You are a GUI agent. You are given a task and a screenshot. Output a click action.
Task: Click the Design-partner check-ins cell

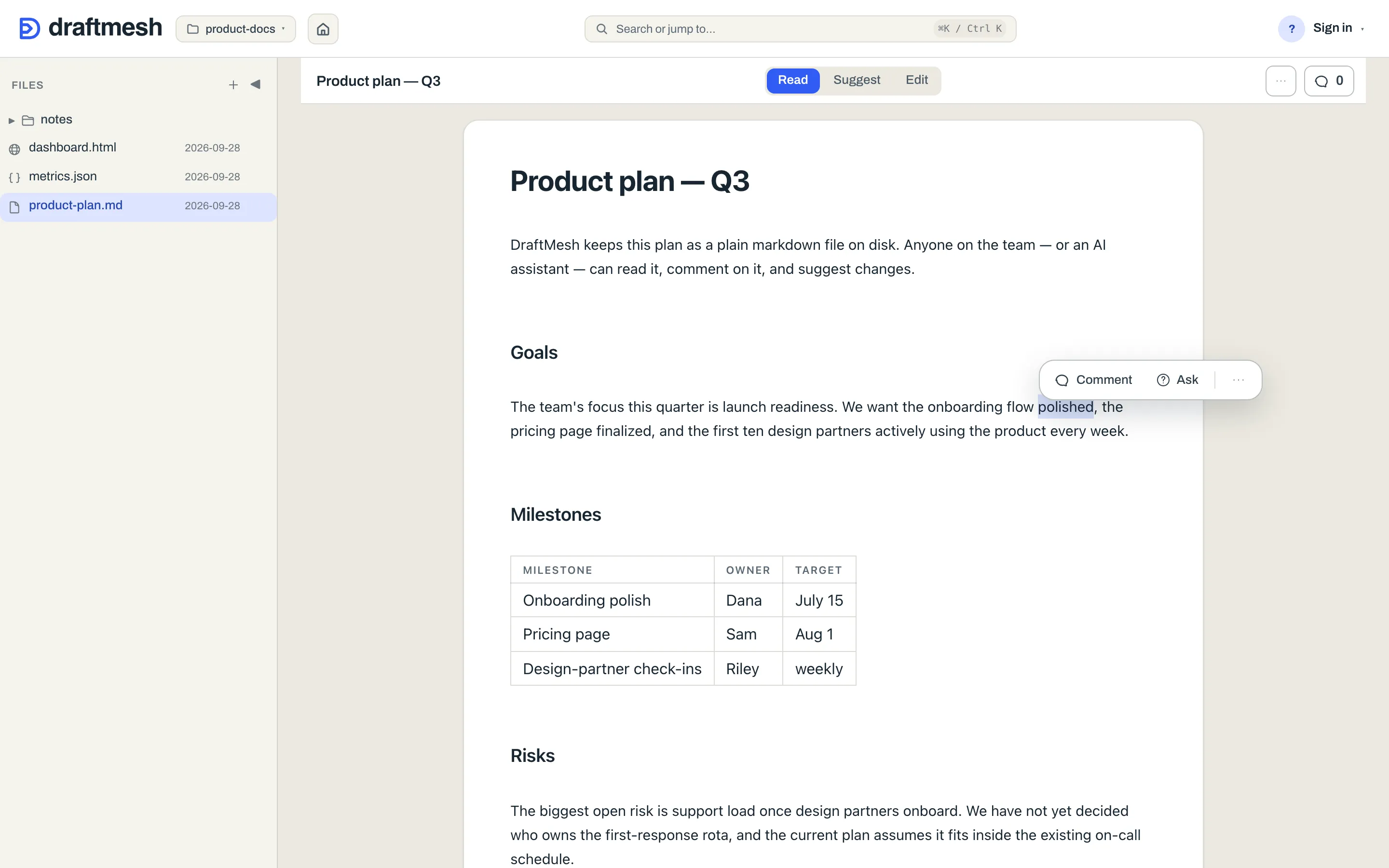click(x=612, y=669)
